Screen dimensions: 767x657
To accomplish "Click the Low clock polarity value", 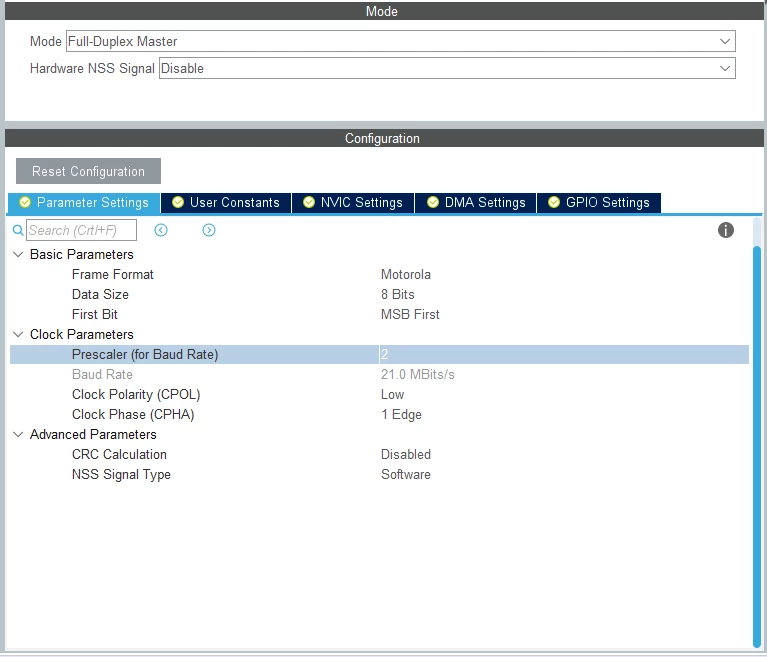I will click(392, 395).
